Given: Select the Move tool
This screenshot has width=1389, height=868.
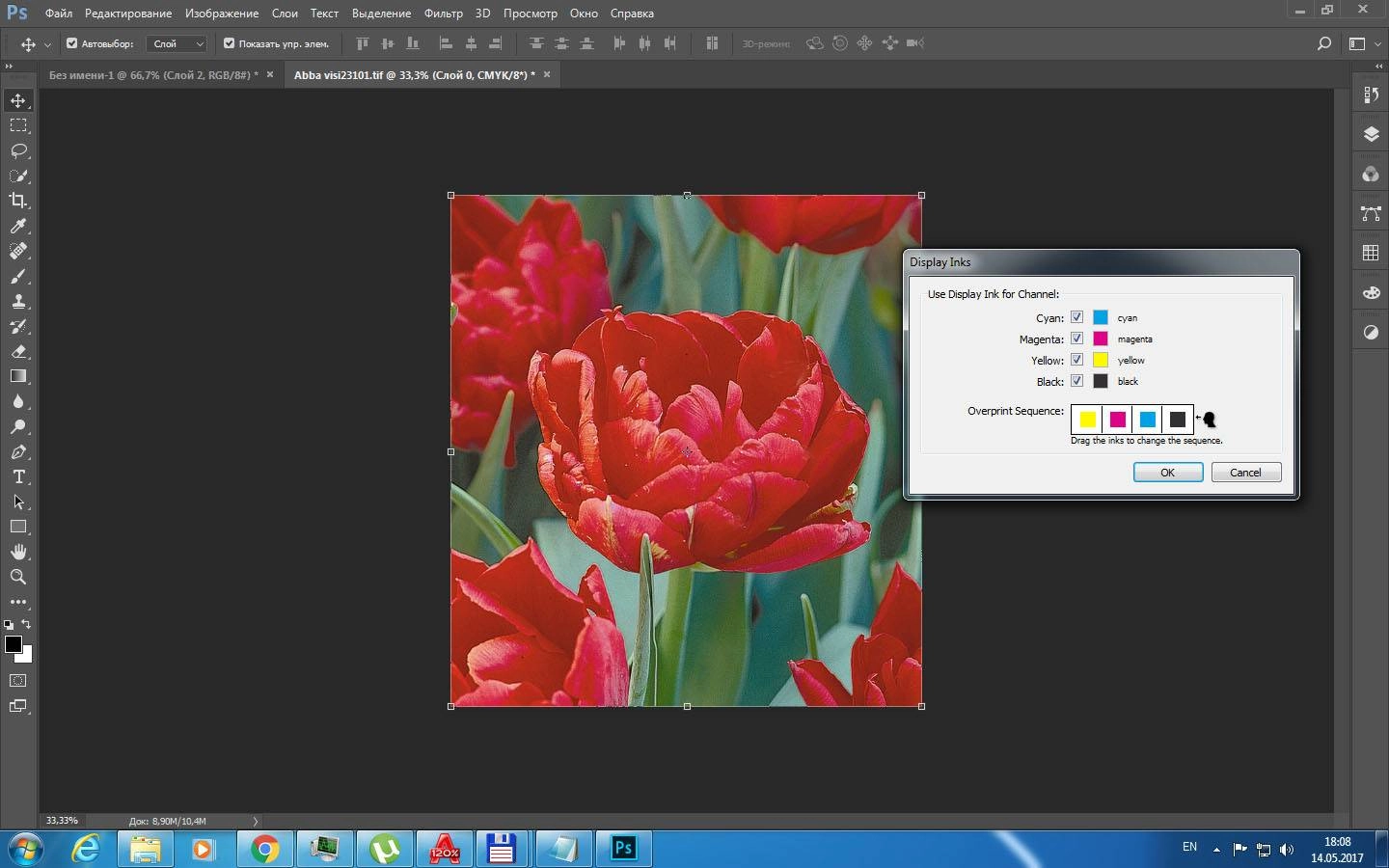Looking at the screenshot, I should point(18,100).
